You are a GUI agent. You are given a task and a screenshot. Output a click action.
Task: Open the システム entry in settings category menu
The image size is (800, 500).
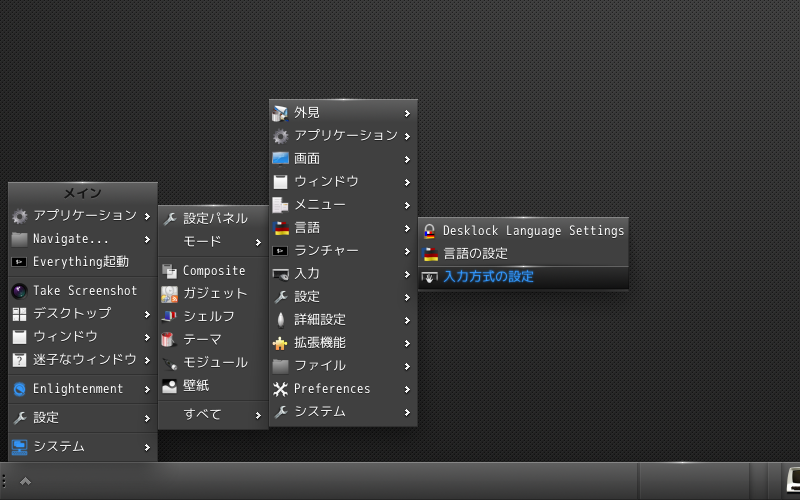click(343, 412)
